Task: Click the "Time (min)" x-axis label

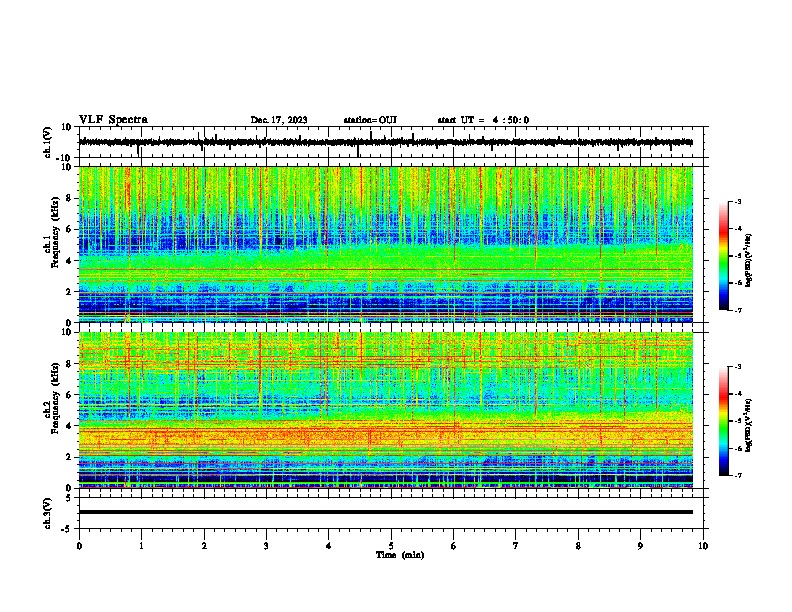Action: [x=400, y=555]
